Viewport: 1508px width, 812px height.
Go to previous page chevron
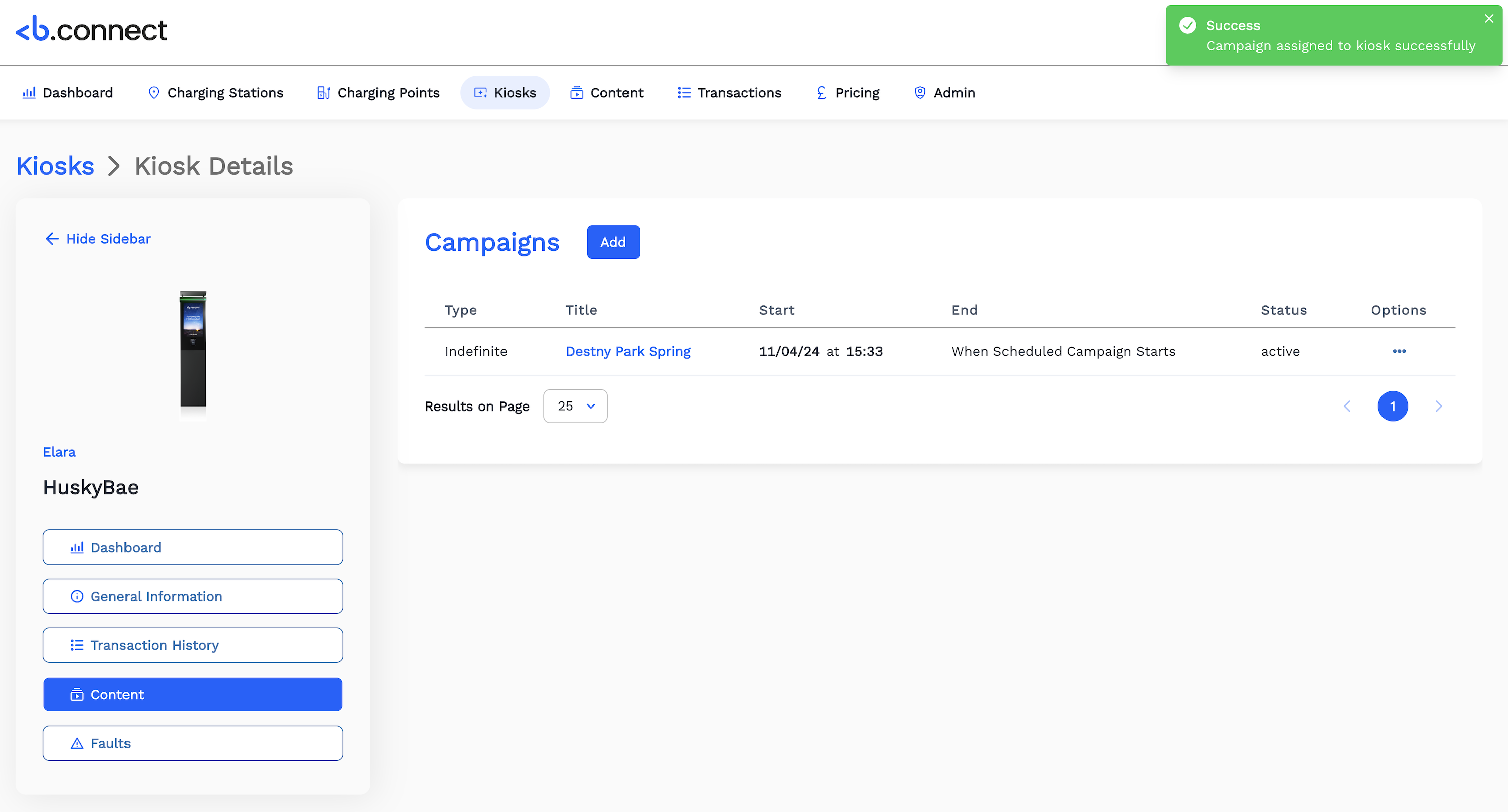pyautogui.click(x=1347, y=405)
